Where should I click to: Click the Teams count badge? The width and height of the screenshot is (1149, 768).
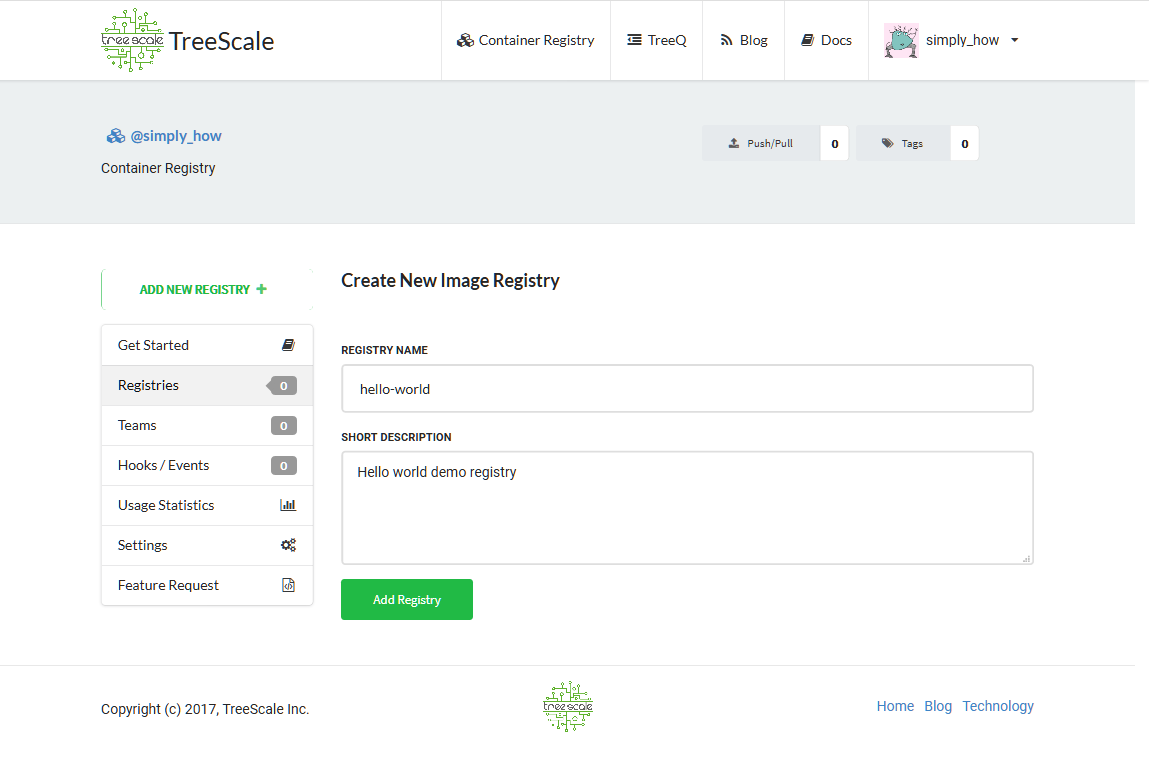click(284, 426)
